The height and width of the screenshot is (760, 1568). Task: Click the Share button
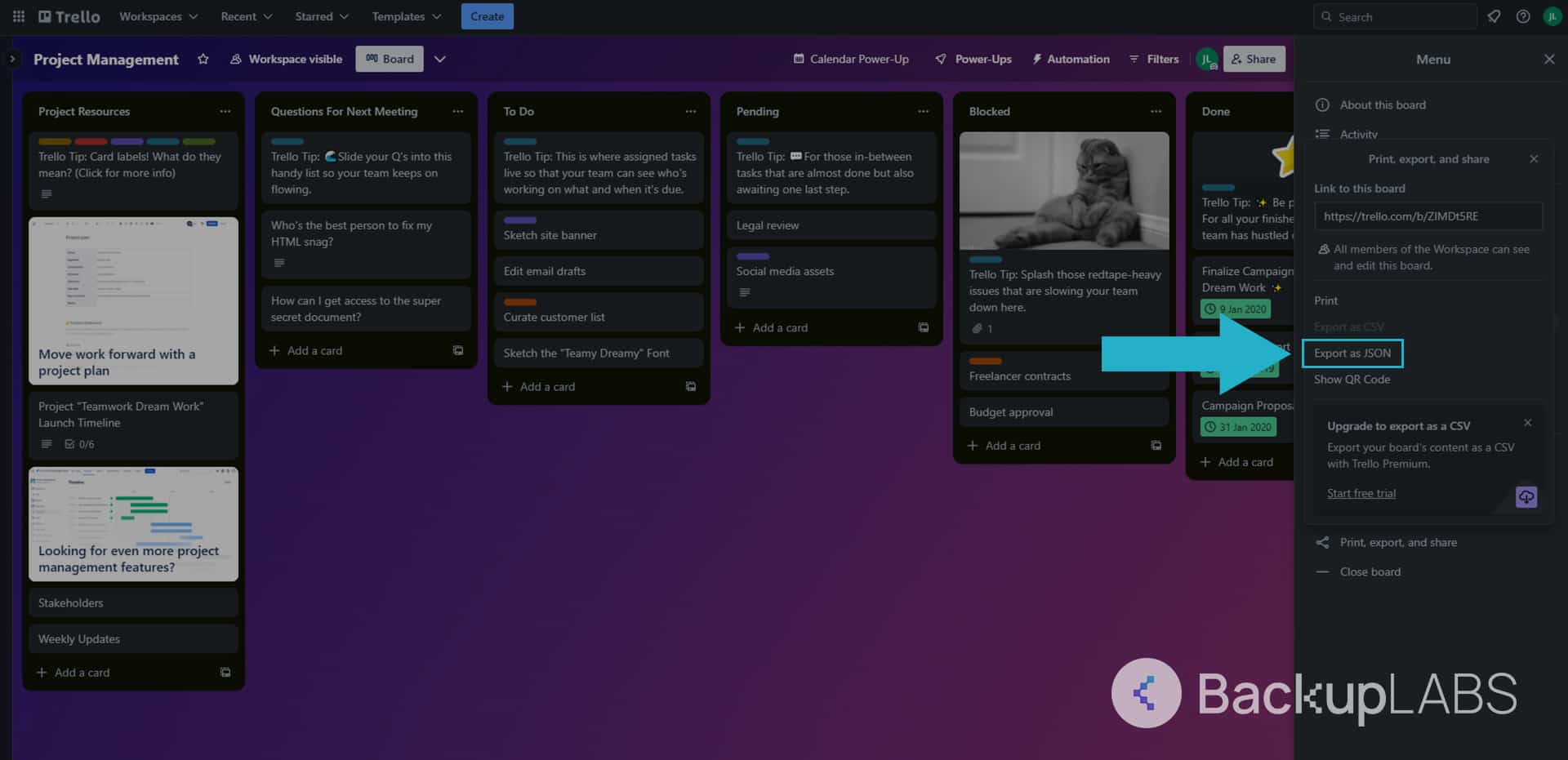click(1254, 59)
